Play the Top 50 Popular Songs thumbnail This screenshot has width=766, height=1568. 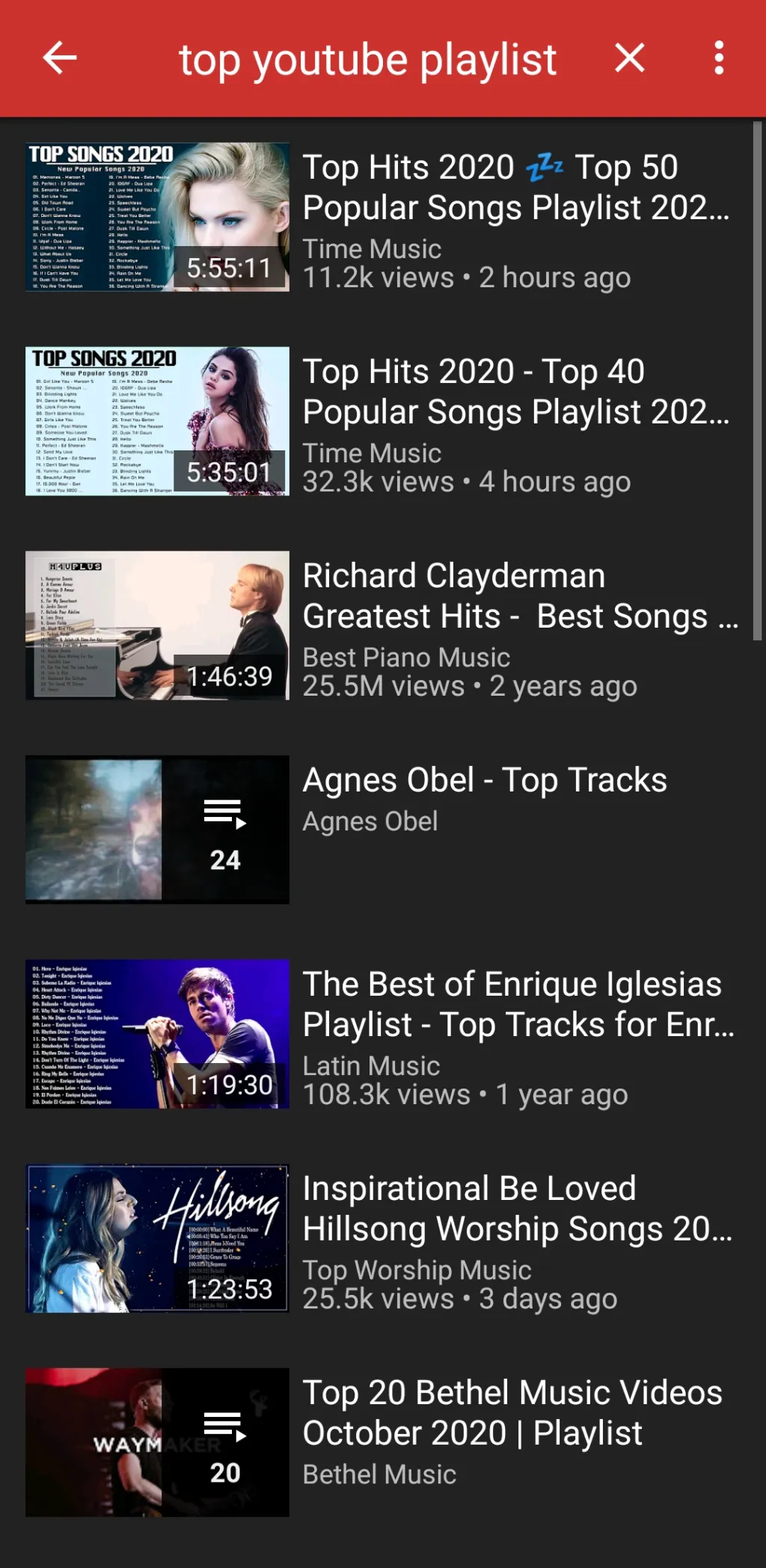tap(158, 217)
